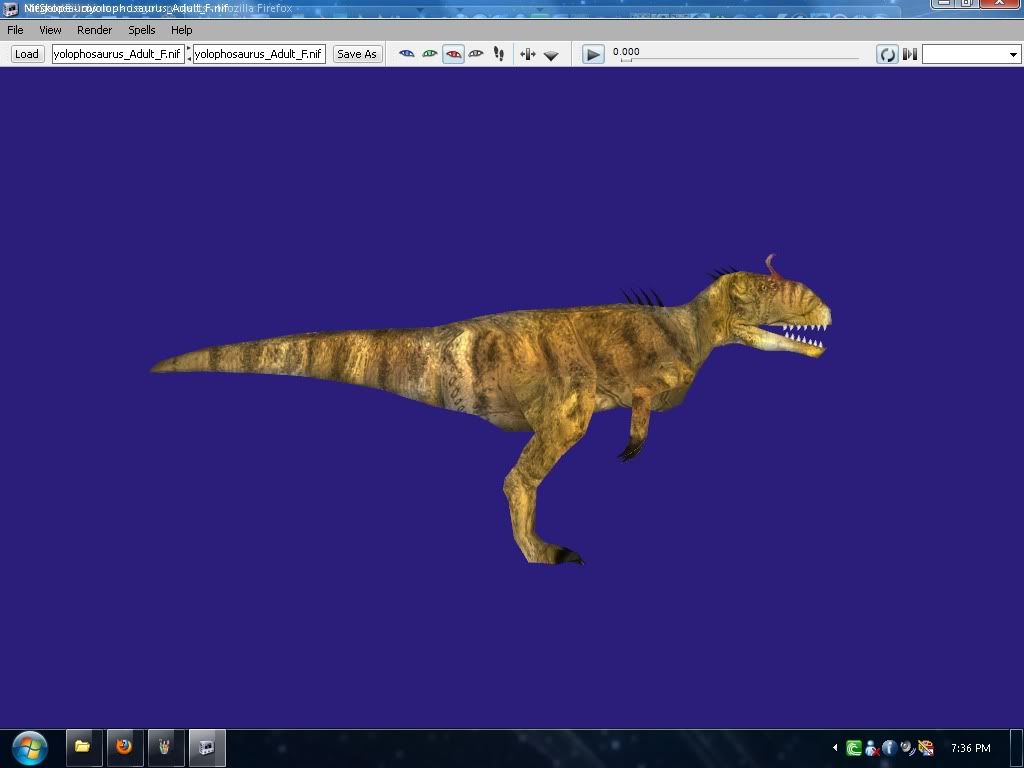
Task: Toggle the red eye view button
Action: pos(453,54)
